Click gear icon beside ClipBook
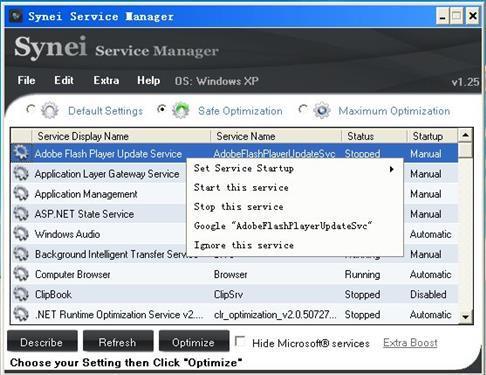The image size is (486, 375). point(21,294)
